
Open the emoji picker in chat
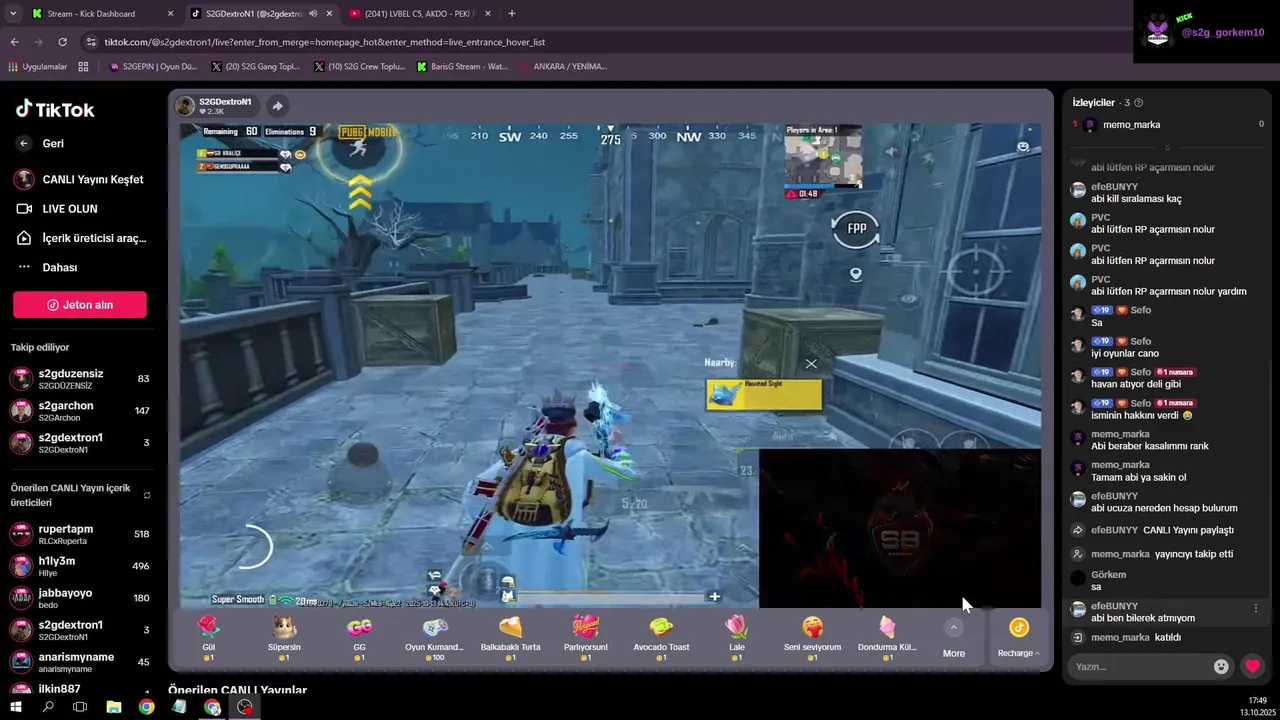[x=1221, y=666]
